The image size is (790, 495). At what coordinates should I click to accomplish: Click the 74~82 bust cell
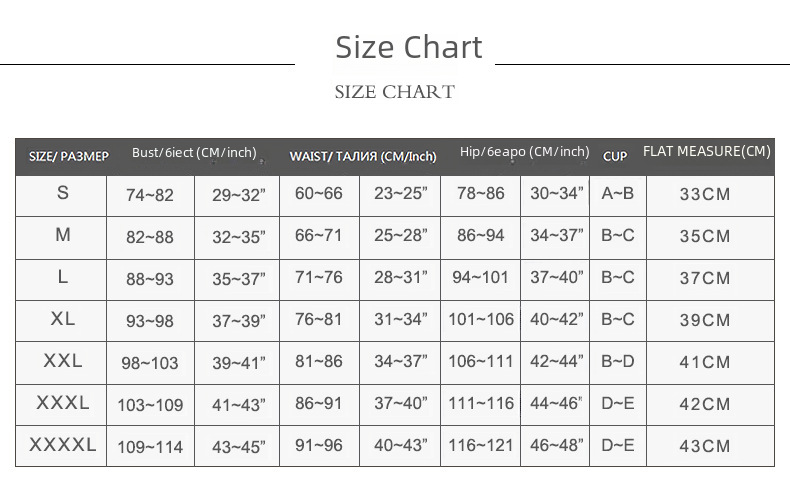150,195
